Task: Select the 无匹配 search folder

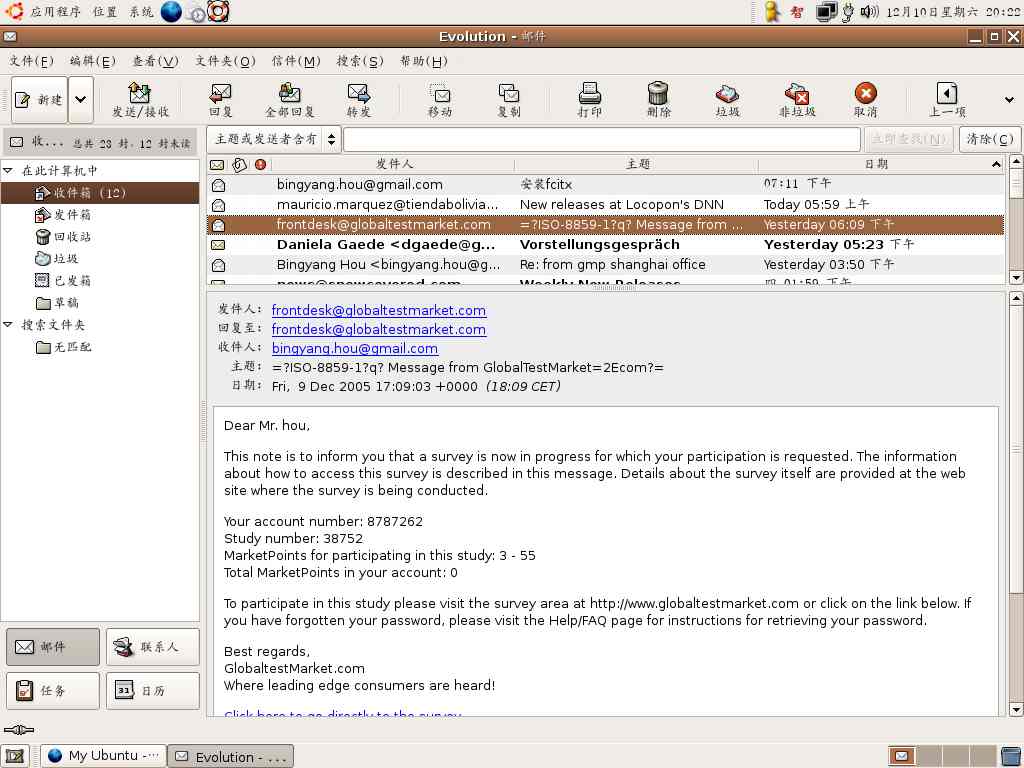Action: pos(63,347)
